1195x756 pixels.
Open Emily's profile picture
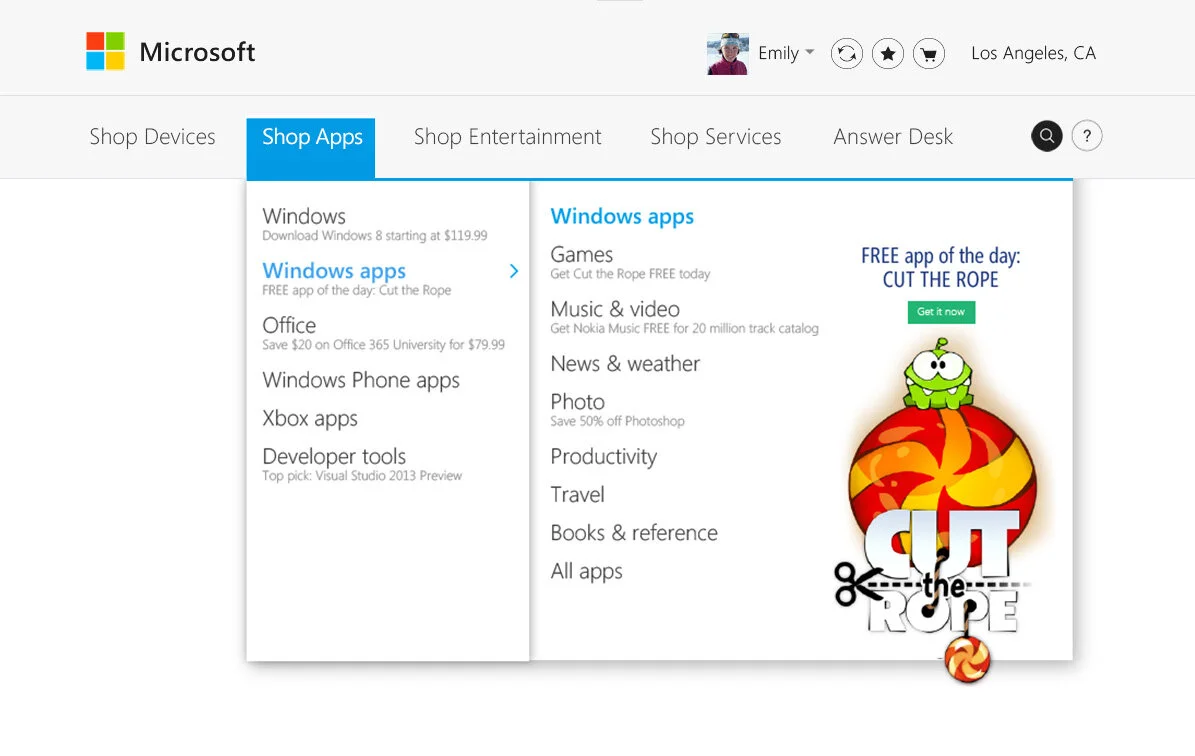[728, 53]
